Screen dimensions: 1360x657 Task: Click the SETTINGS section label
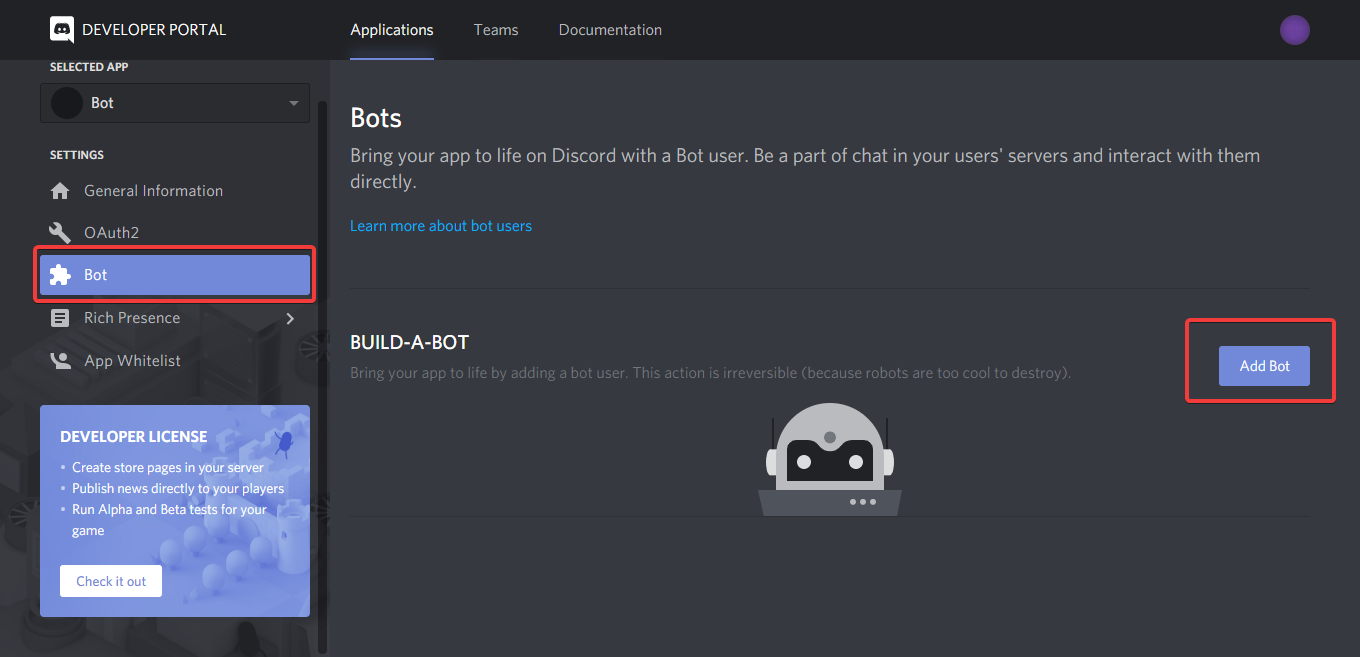(x=77, y=155)
